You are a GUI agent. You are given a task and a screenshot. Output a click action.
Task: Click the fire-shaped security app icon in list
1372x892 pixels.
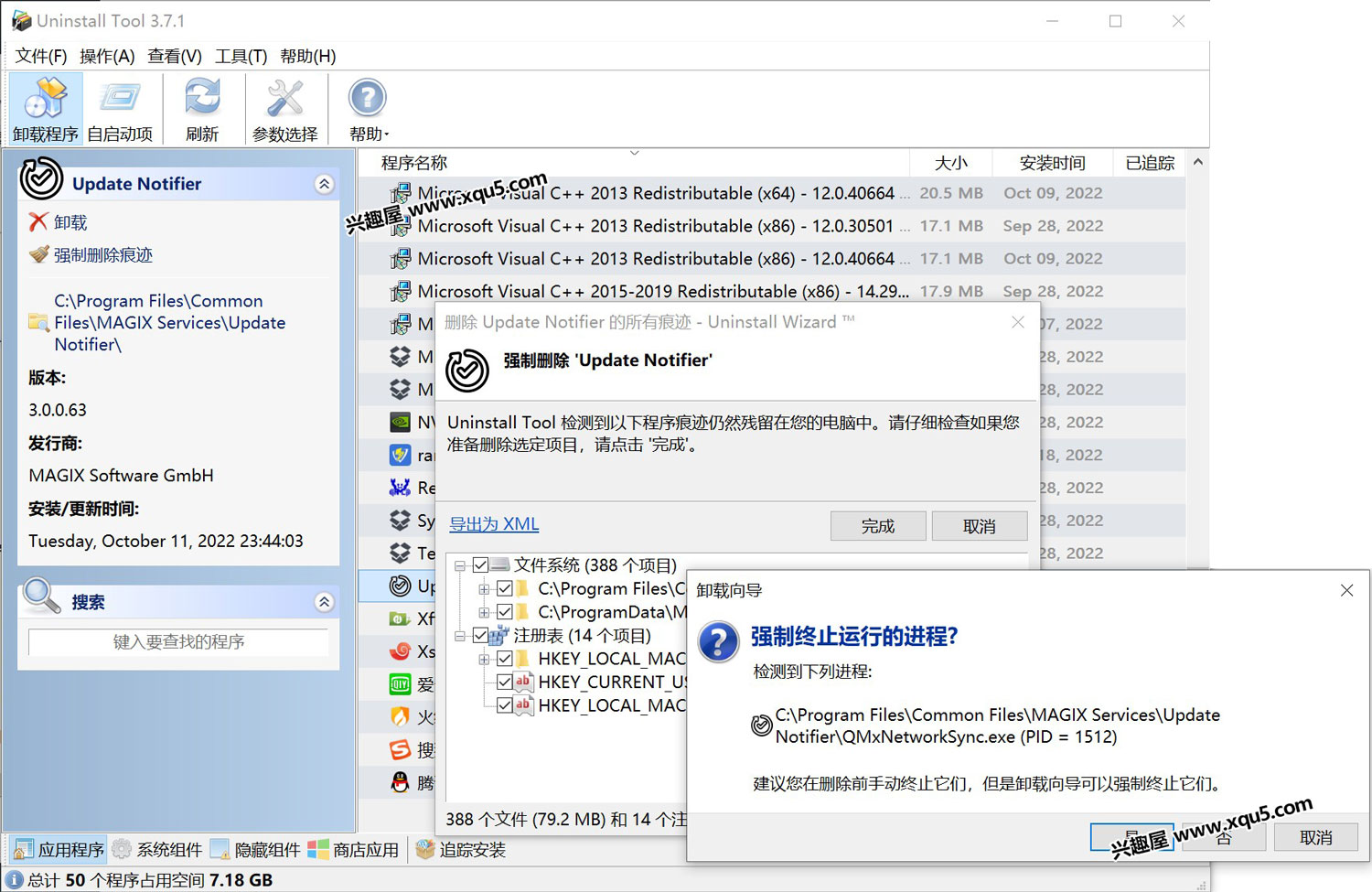tap(400, 716)
